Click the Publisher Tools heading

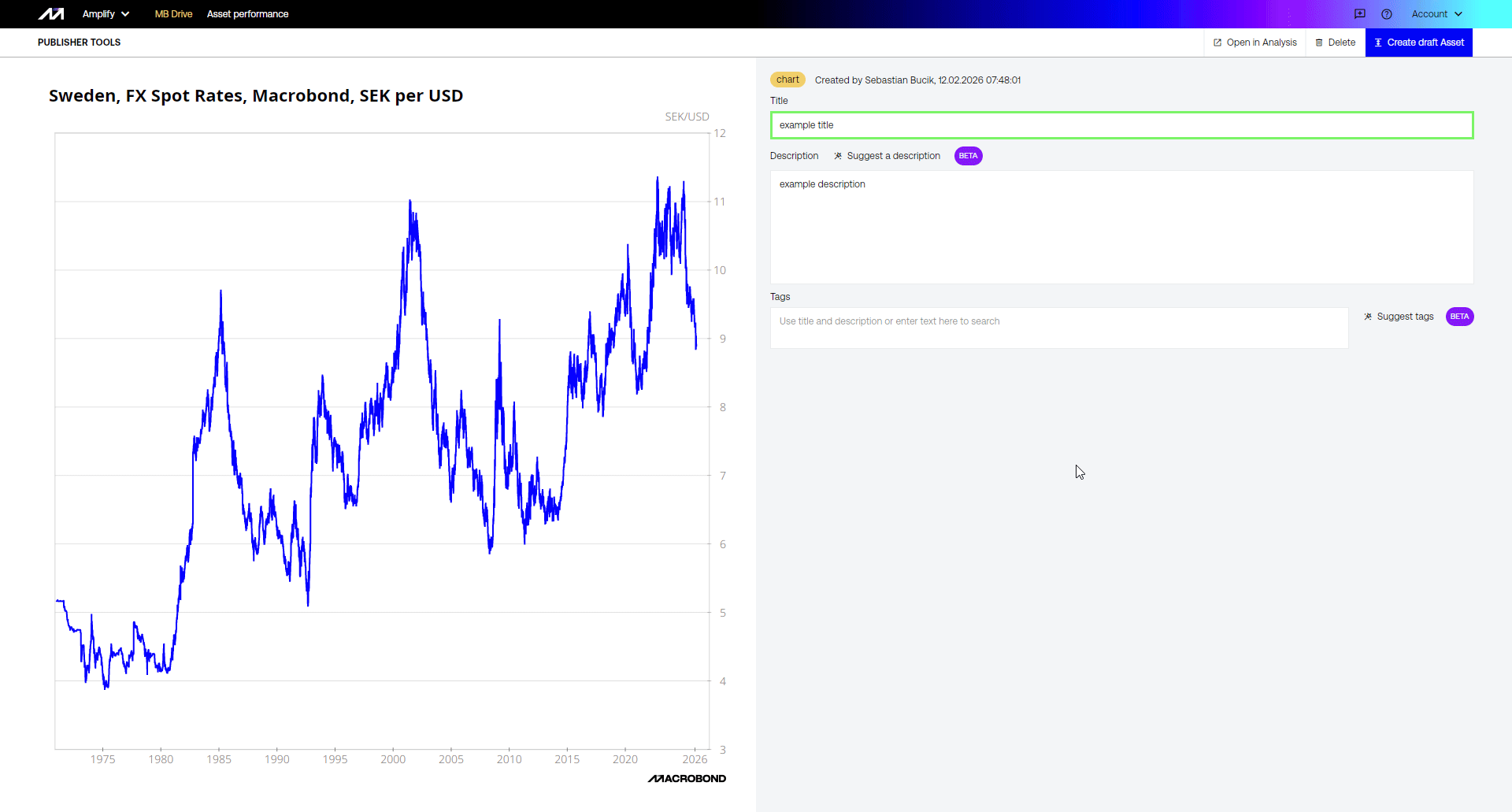click(x=79, y=43)
